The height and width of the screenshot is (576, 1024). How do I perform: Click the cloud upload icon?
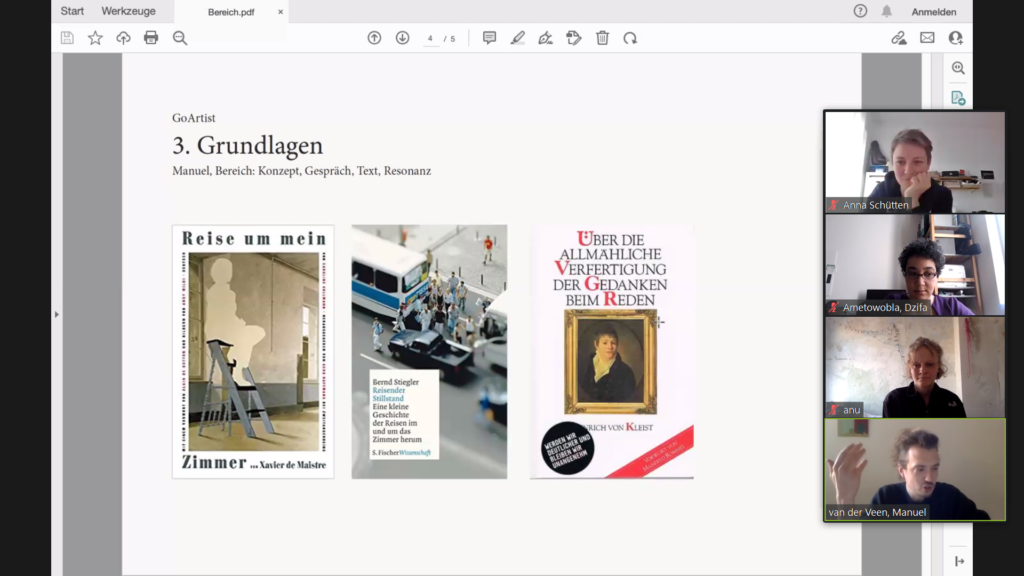click(123, 38)
